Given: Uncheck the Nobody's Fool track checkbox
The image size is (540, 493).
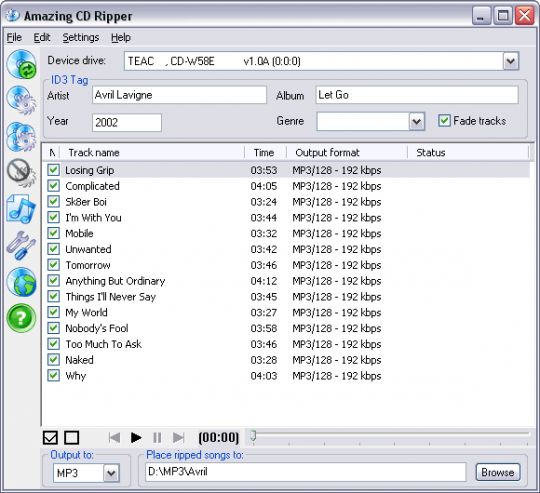Looking at the screenshot, I should (53, 328).
